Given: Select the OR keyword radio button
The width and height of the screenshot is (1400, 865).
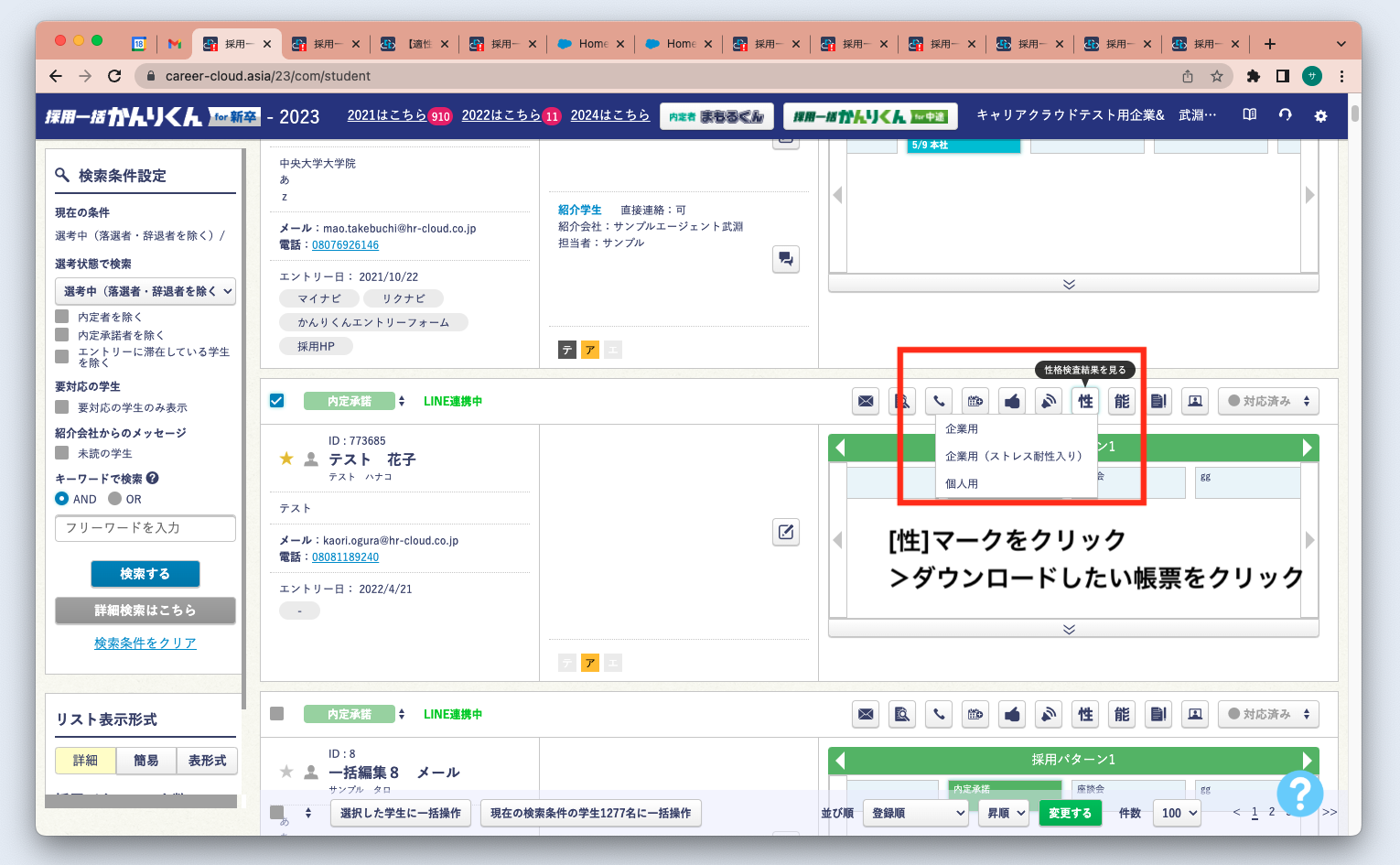Looking at the screenshot, I should tap(115, 499).
